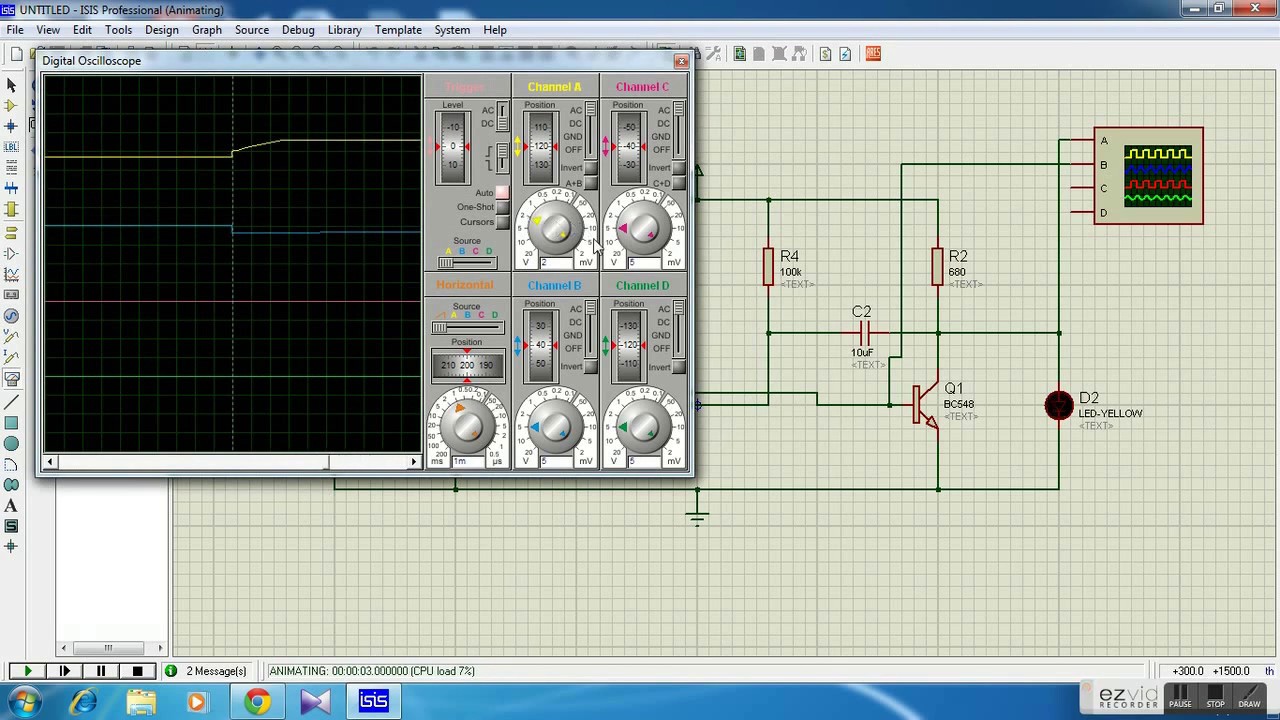The height and width of the screenshot is (720, 1280).
Task: Toggle Channel C Invert button
Action: point(679,168)
